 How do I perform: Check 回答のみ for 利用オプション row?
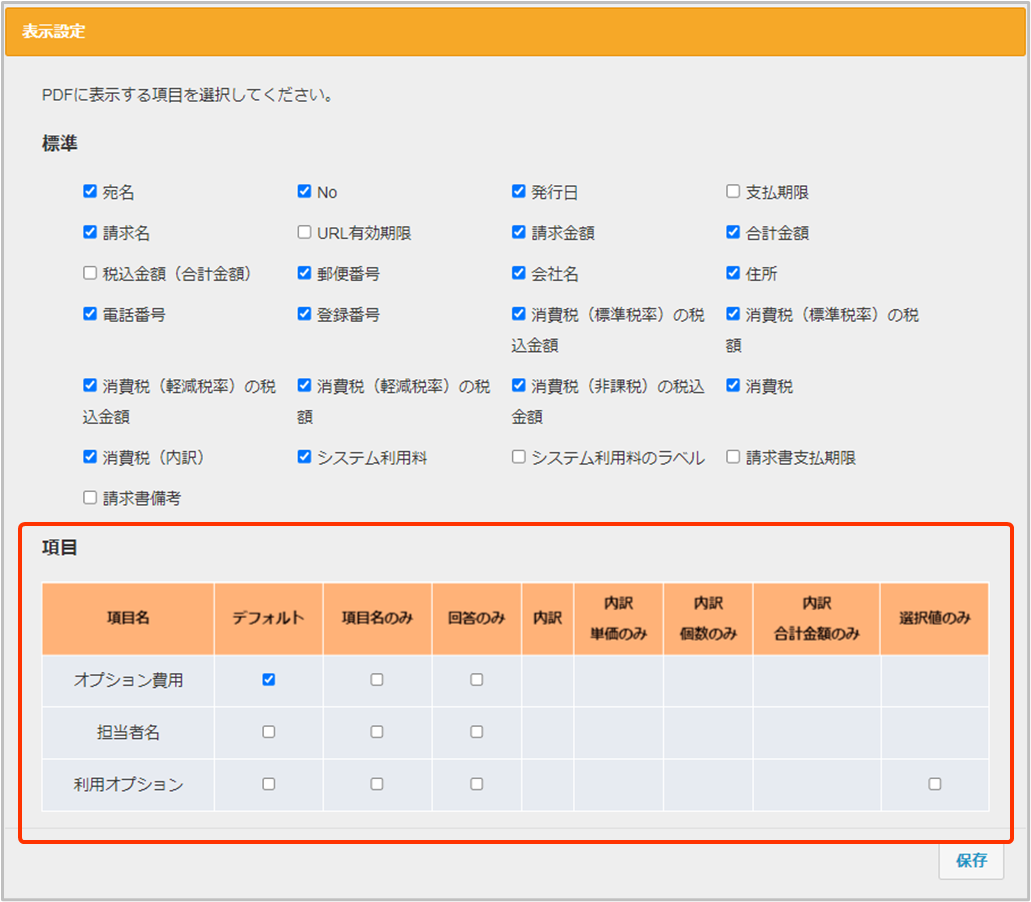pos(476,784)
